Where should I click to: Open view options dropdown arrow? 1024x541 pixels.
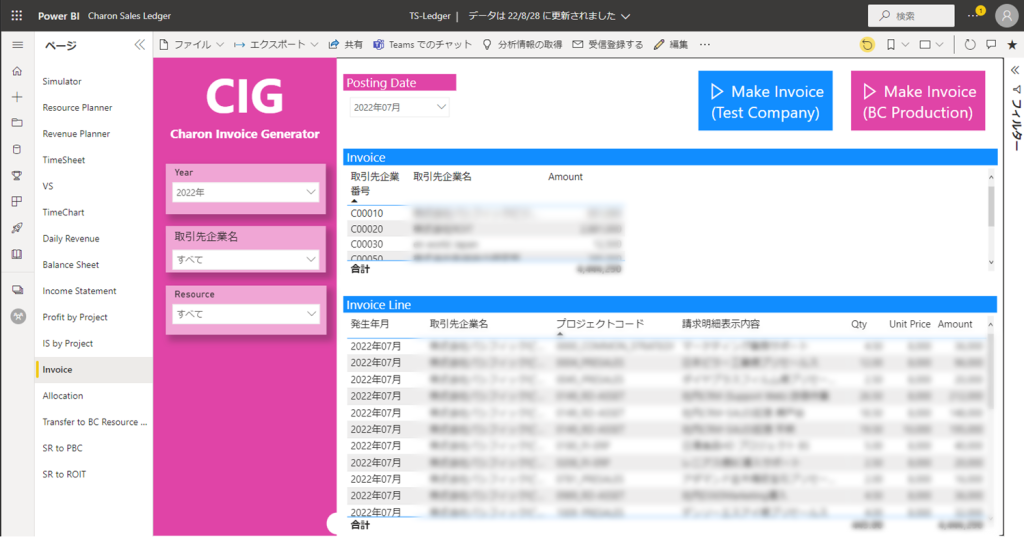[x=940, y=44]
